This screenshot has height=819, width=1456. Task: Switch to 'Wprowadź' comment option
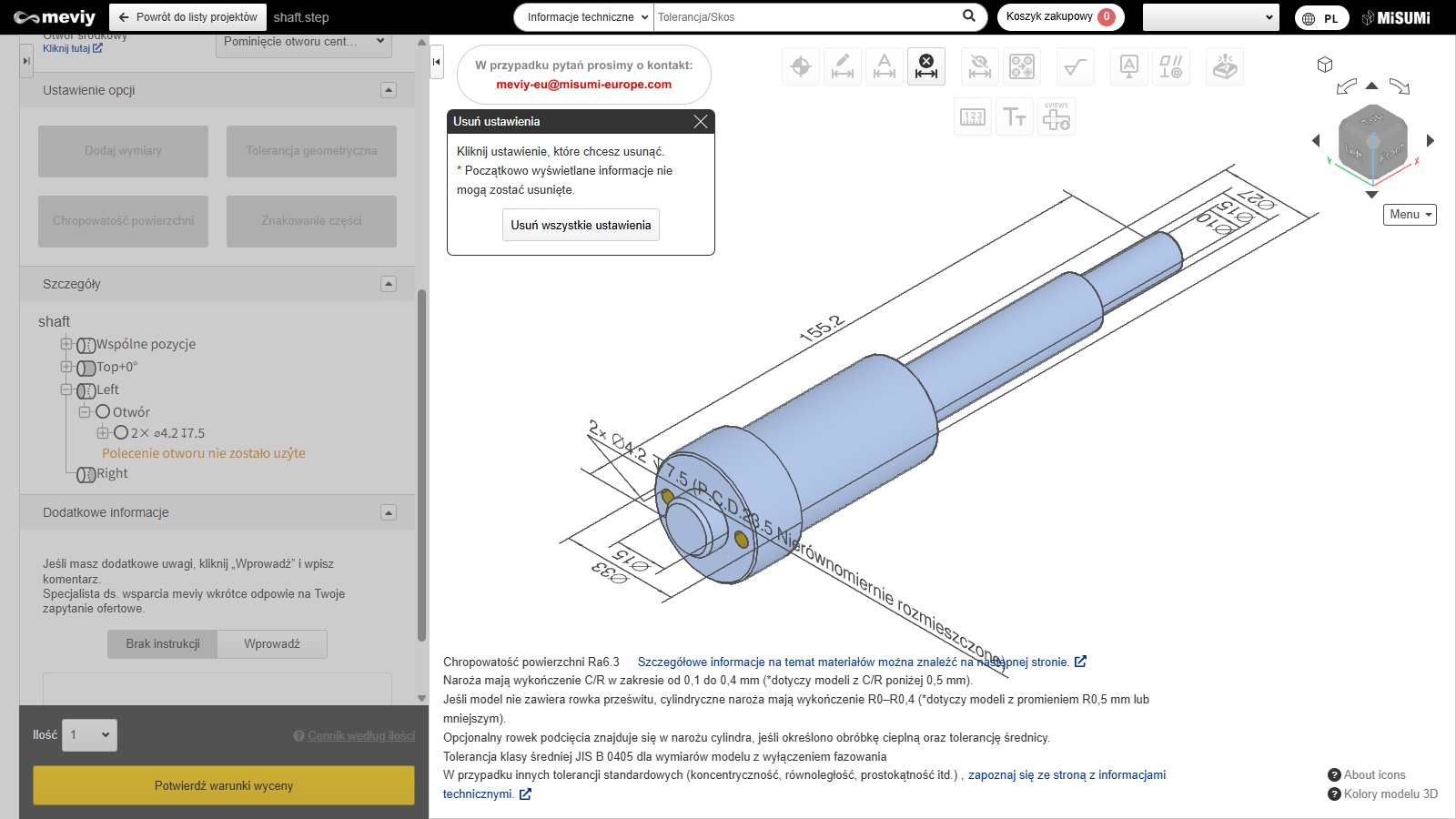point(272,644)
